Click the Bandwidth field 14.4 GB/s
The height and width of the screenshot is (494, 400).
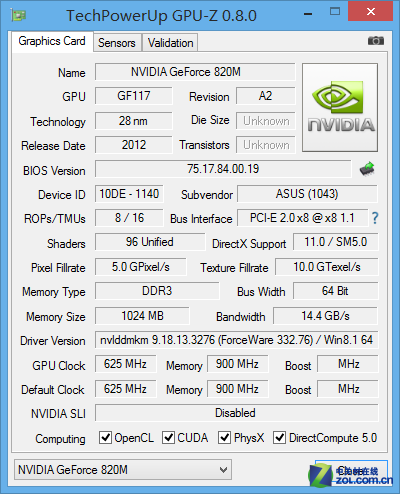point(326,316)
